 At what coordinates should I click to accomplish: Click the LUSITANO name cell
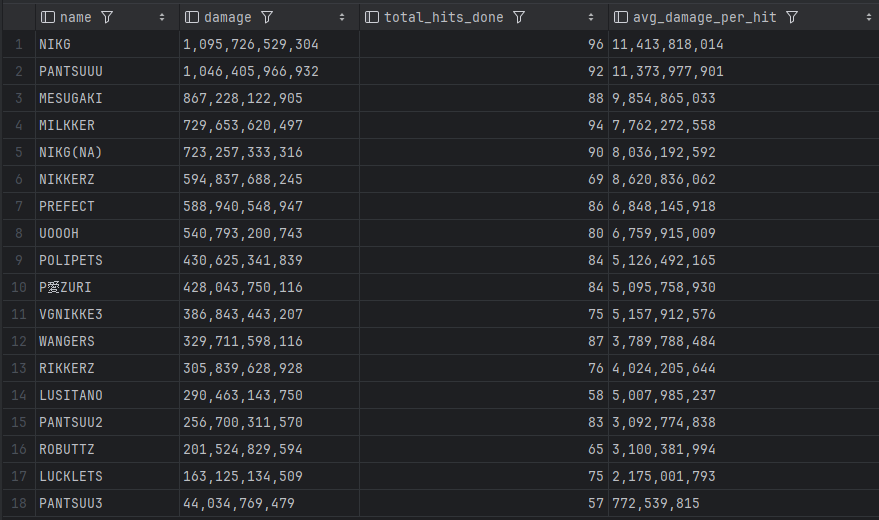pyautogui.click(x=107, y=395)
